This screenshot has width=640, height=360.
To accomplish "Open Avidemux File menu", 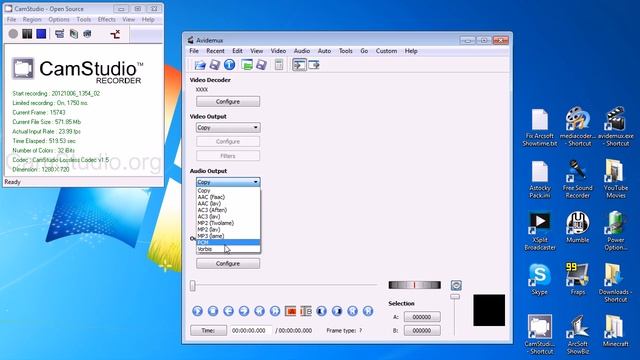I will tap(194, 51).
